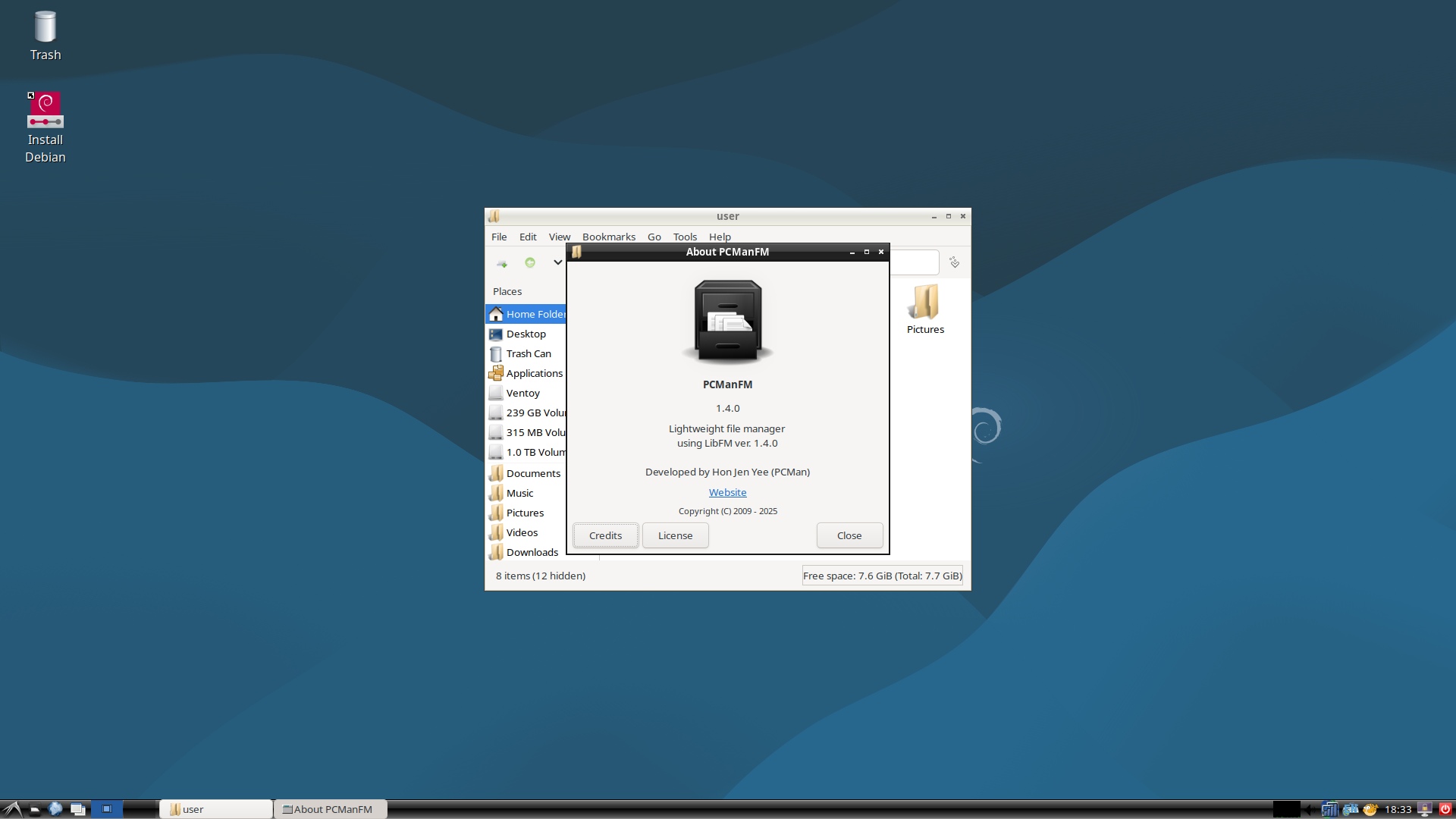
Task: Open the LXDE start menu icon
Action: coord(13,809)
